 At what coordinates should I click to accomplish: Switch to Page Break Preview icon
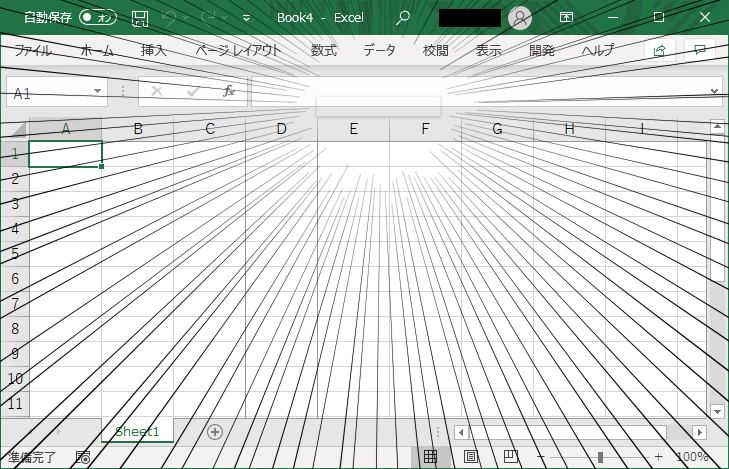coord(510,457)
